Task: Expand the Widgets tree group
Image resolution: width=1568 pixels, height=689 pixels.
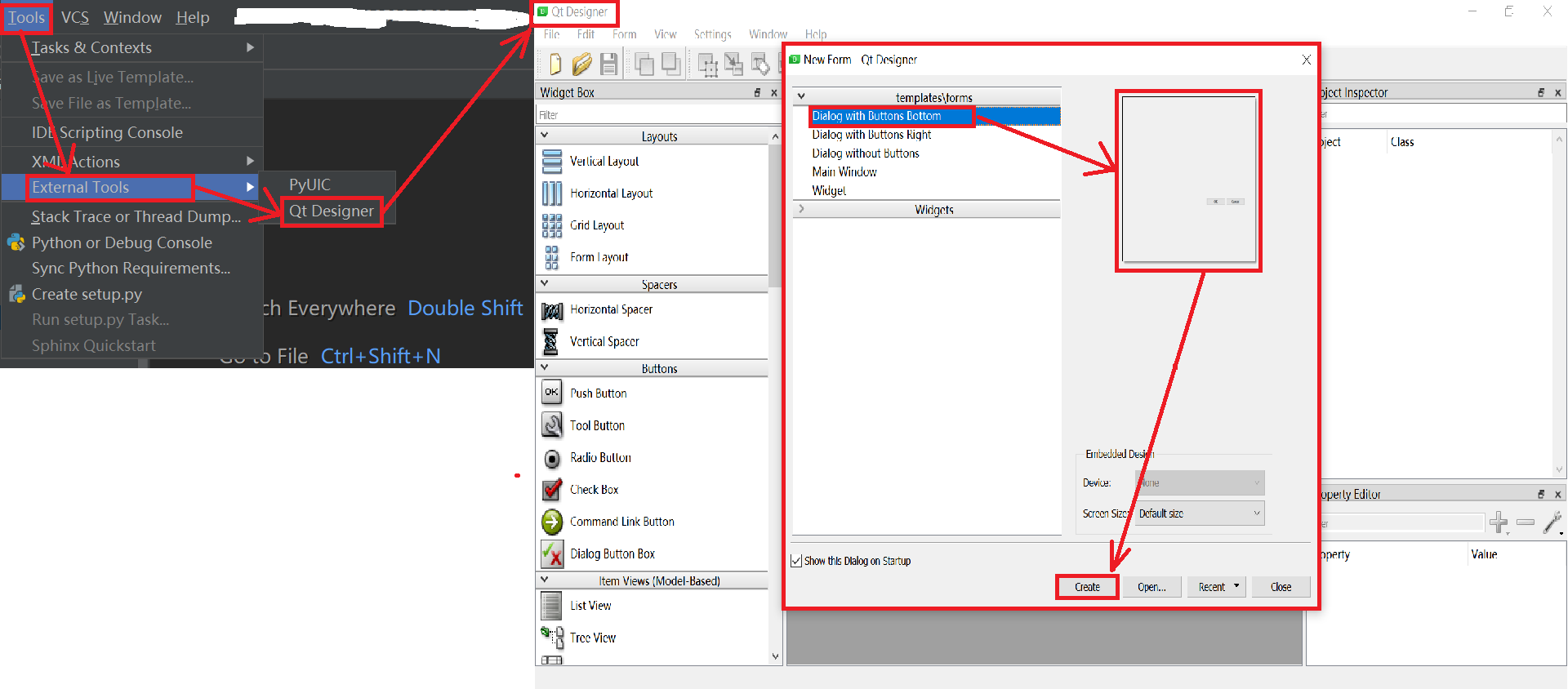Action: tap(801, 209)
